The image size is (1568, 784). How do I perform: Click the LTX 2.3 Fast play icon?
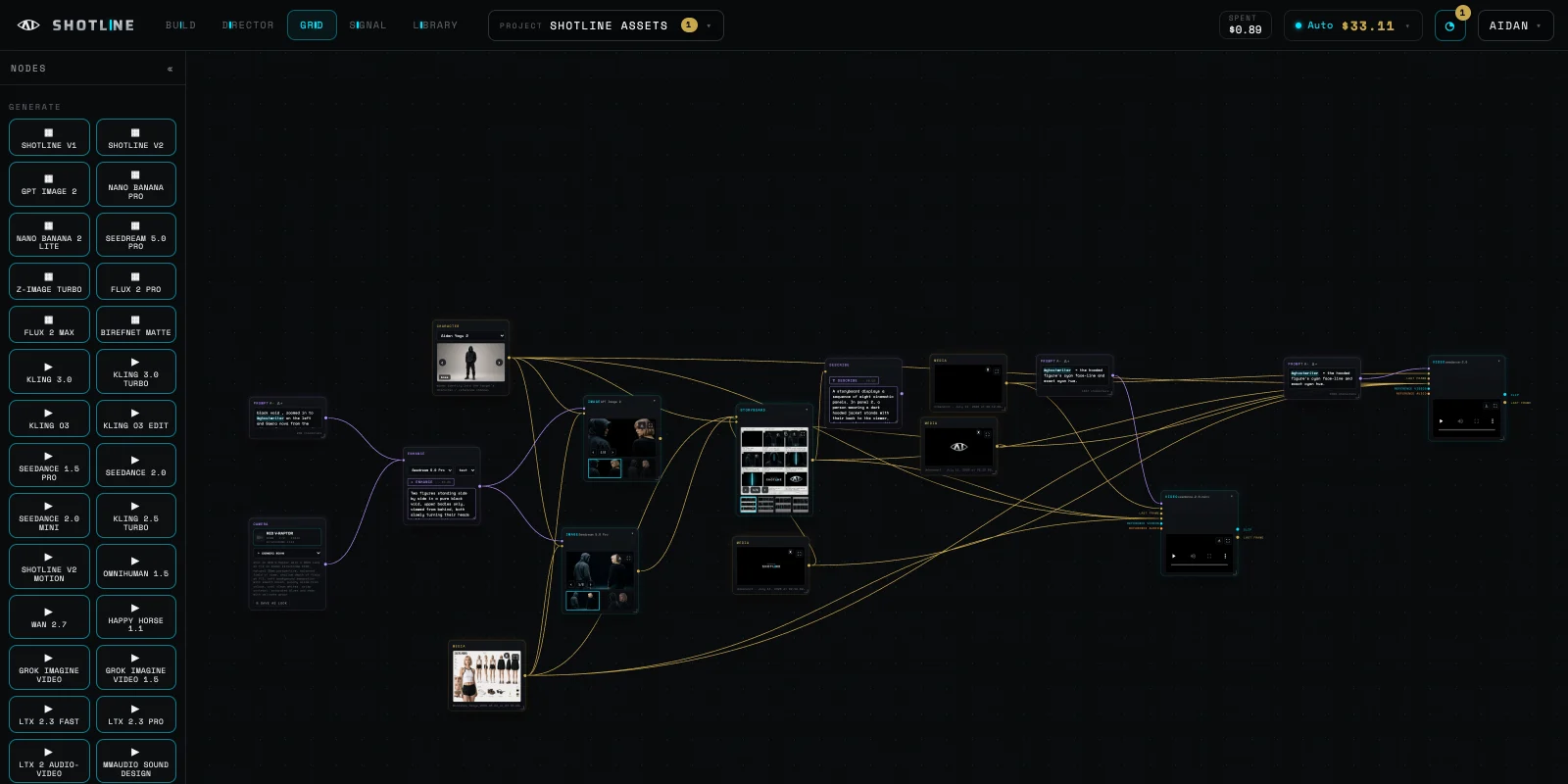coord(49,710)
